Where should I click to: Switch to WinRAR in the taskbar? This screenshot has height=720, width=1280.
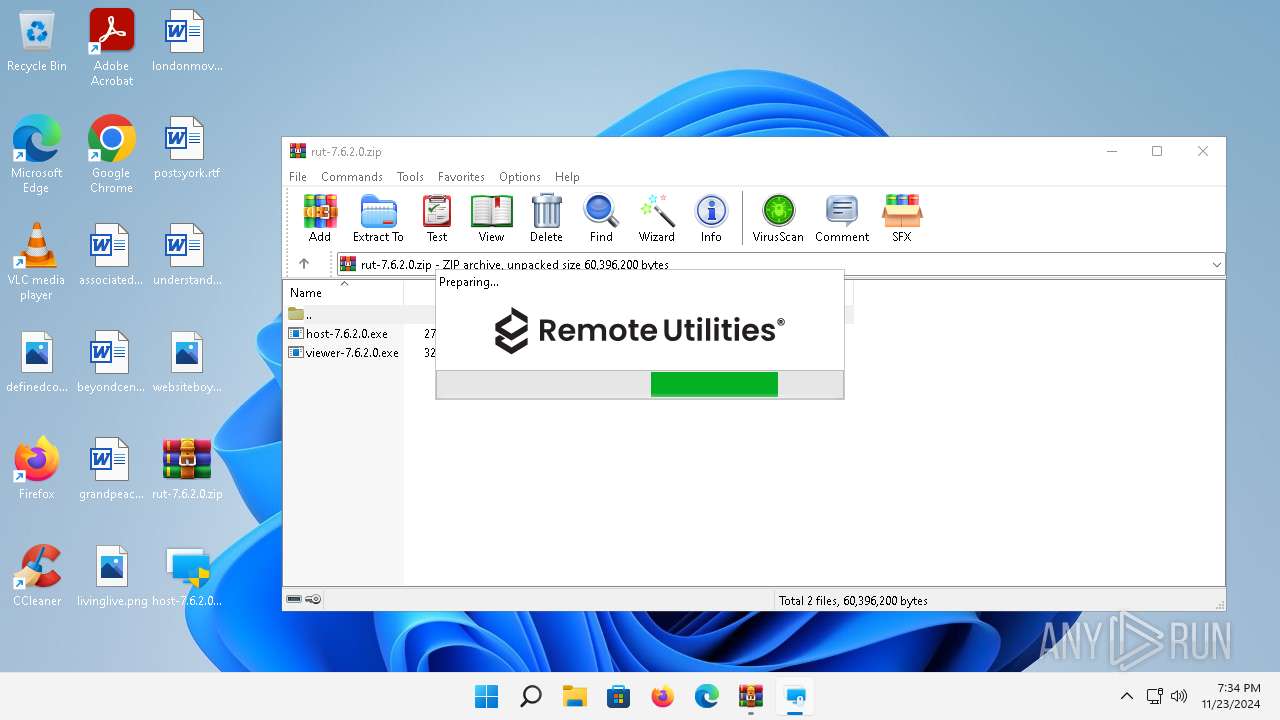pos(751,696)
